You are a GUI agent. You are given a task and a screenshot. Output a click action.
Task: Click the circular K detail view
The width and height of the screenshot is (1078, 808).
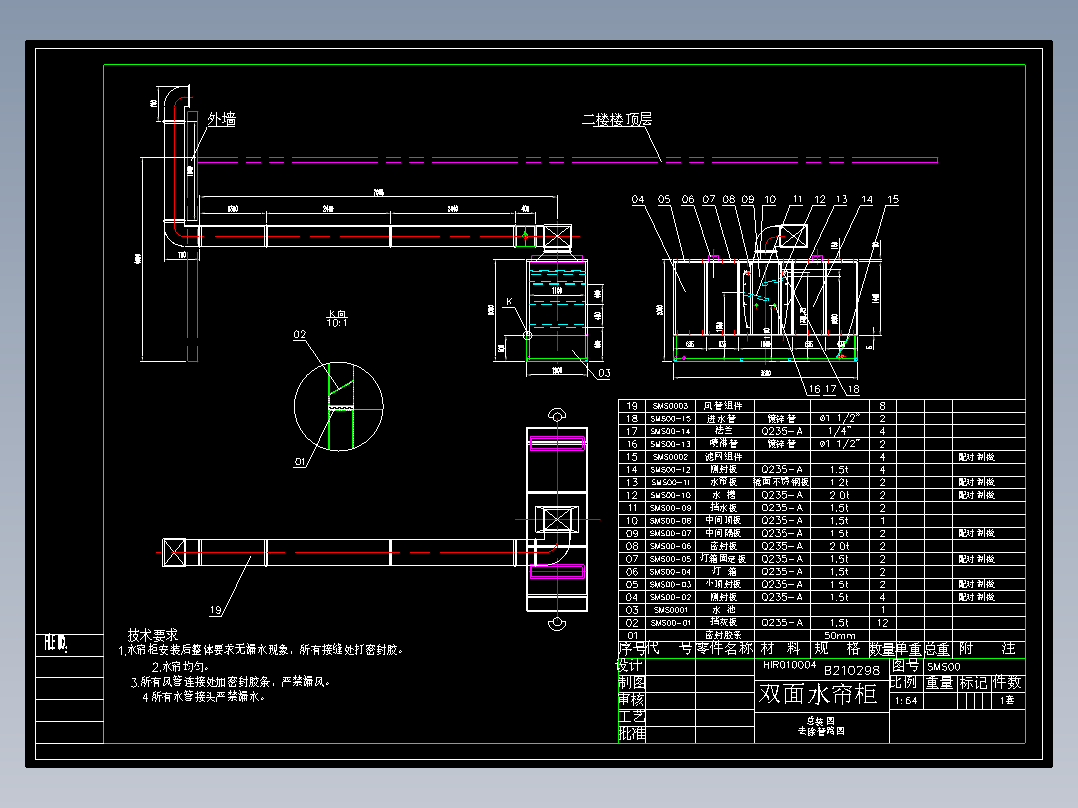click(338, 406)
